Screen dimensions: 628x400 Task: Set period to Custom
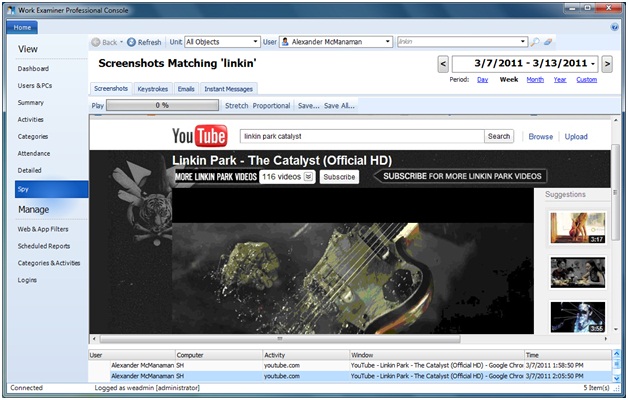[x=587, y=80]
